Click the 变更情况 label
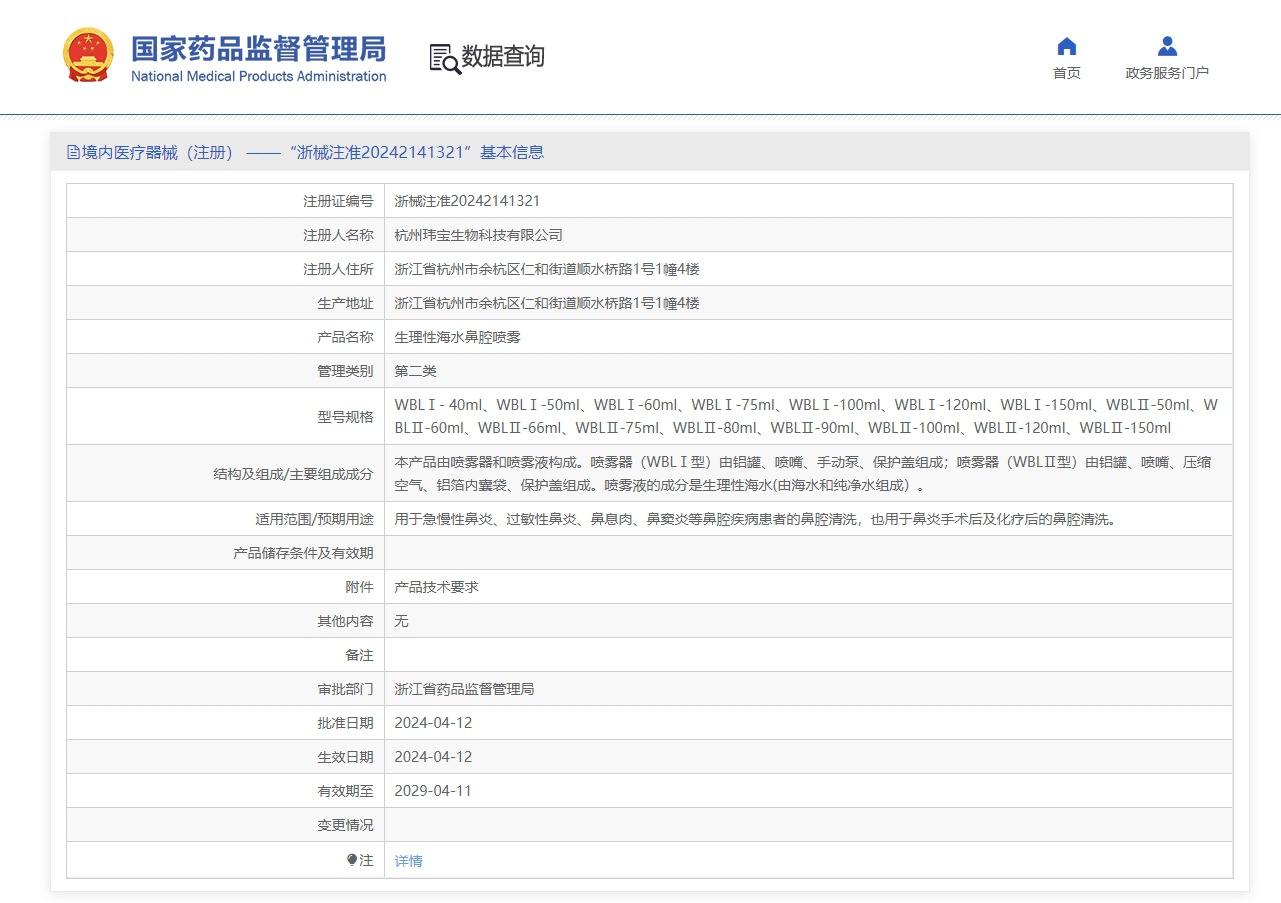The height and width of the screenshot is (903, 1281). (345, 825)
